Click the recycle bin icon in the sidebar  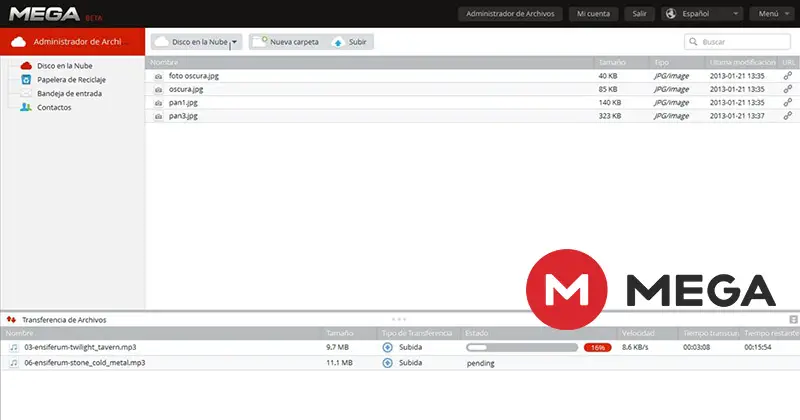click(26, 80)
